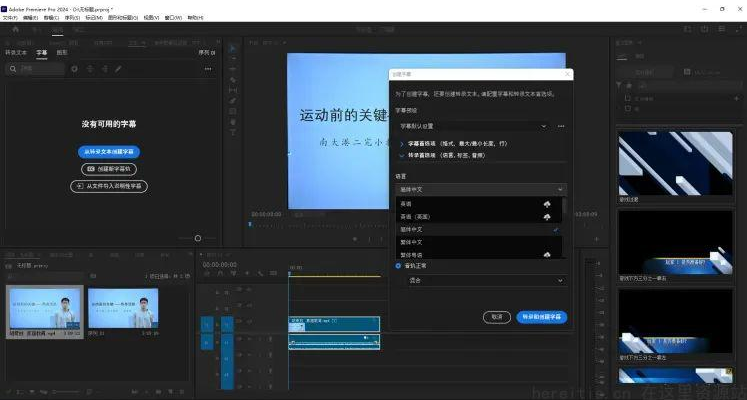Toggle A1 track targeting button
Viewport: 747px width, 400px height.
pos(227,342)
